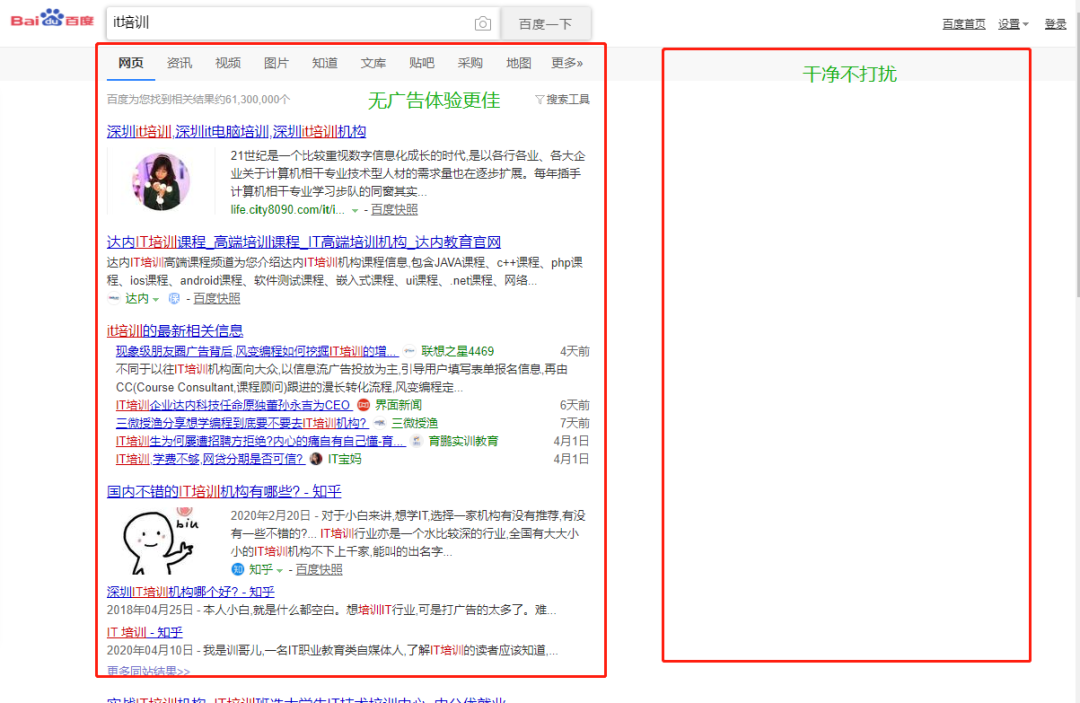The height and width of the screenshot is (703, 1080).
Task: Click the 三微授渔 source icon
Action: click(x=380, y=423)
